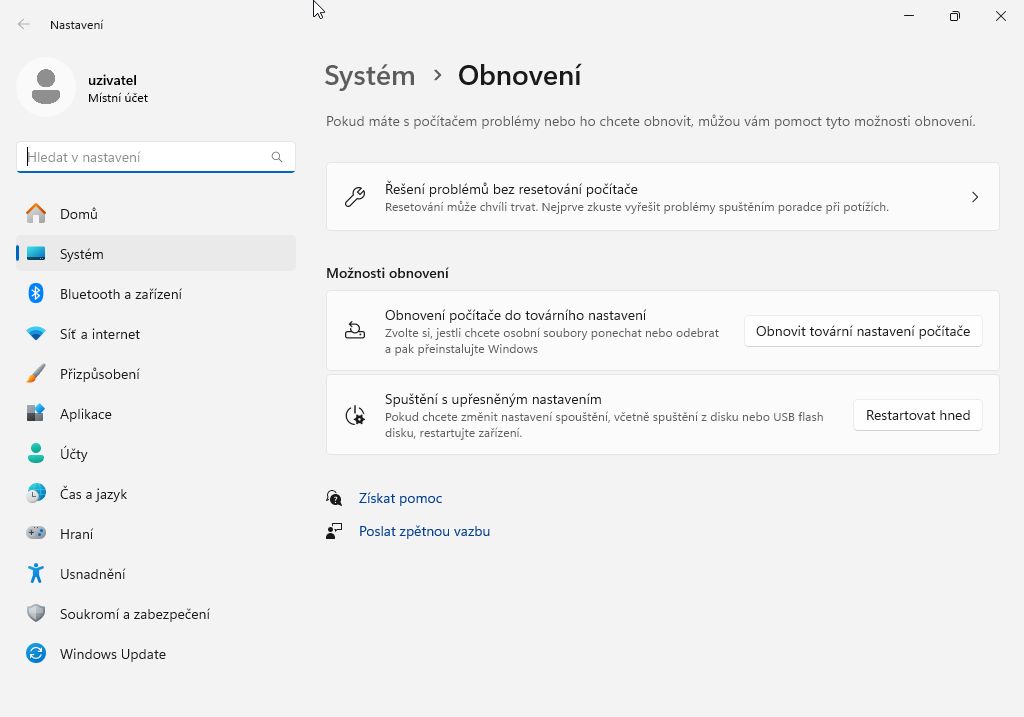The height and width of the screenshot is (717, 1024).
Task: Open the Získat pomoc link
Action: [400, 498]
